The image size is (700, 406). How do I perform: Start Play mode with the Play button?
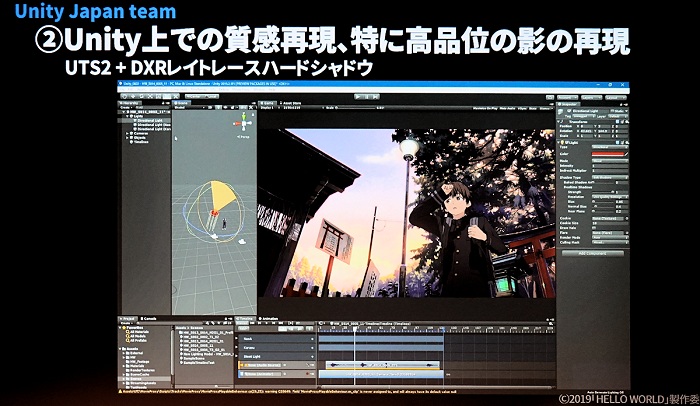pos(358,96)
